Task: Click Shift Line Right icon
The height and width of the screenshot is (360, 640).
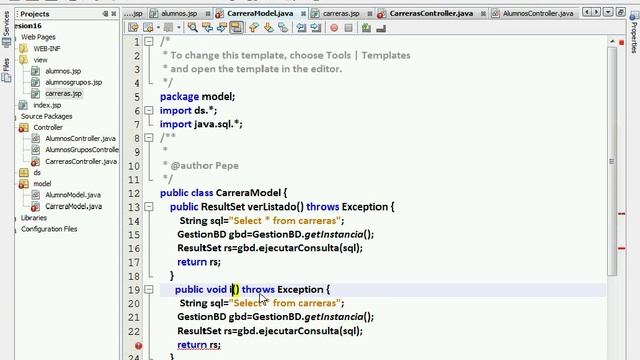Action: click(x=316, y=28)
